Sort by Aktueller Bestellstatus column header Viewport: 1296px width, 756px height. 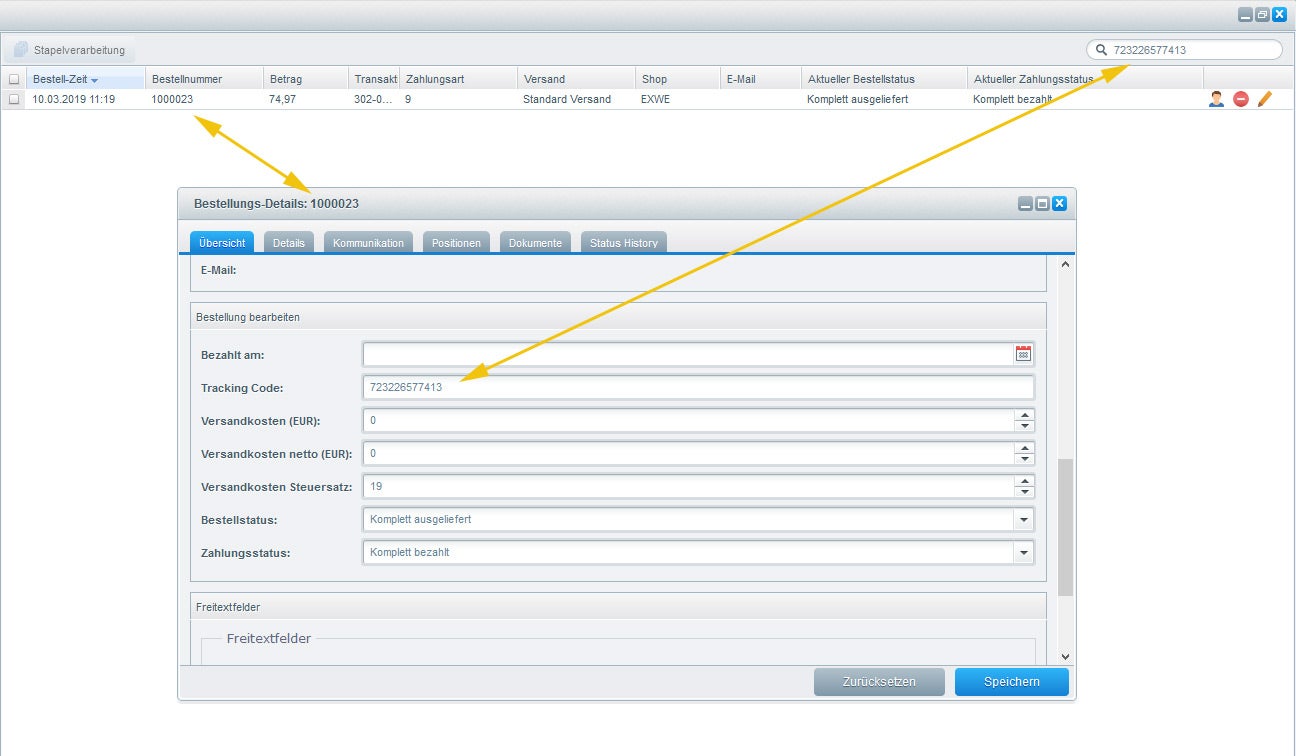point(884,79)
